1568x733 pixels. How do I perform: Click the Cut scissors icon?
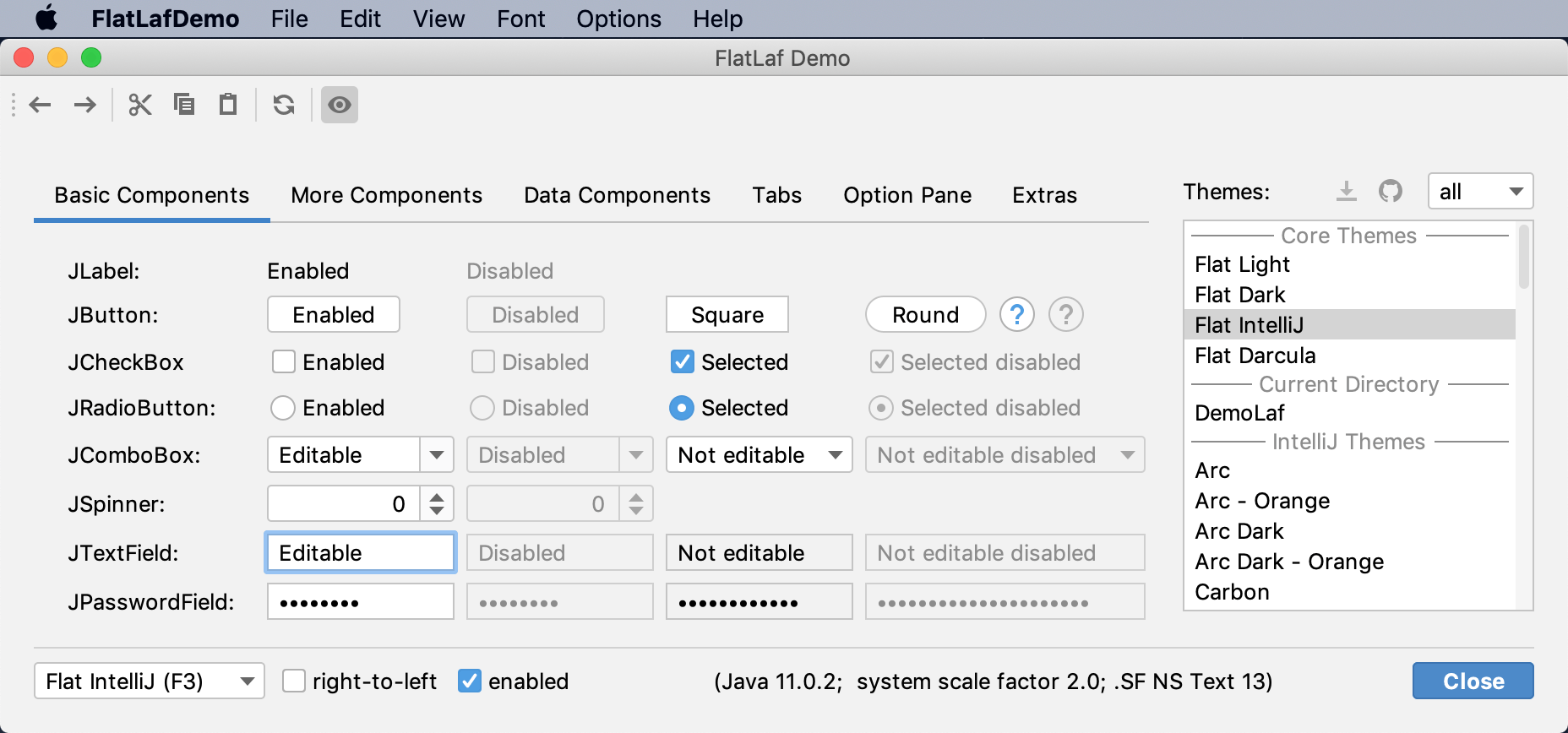[140, 105]
